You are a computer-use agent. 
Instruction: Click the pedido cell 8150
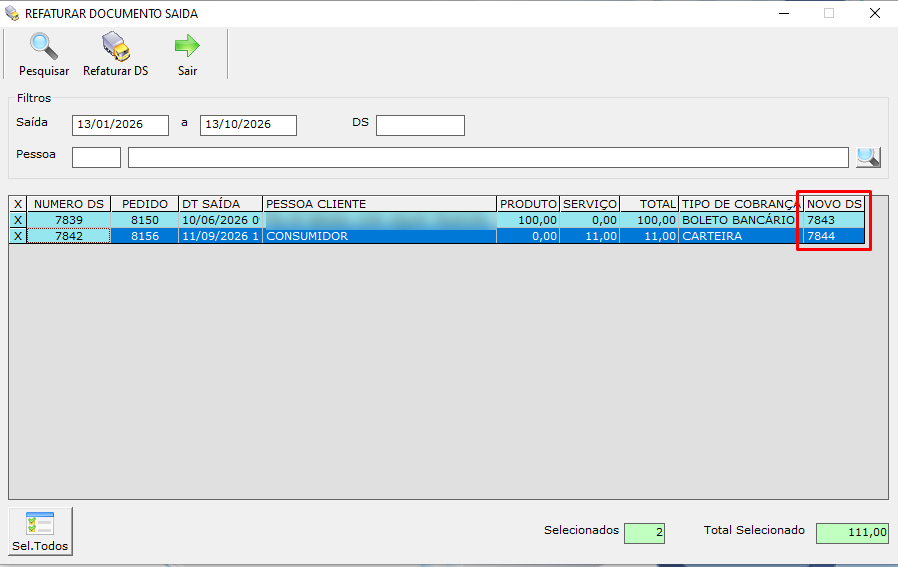click(x=145, y=220)
